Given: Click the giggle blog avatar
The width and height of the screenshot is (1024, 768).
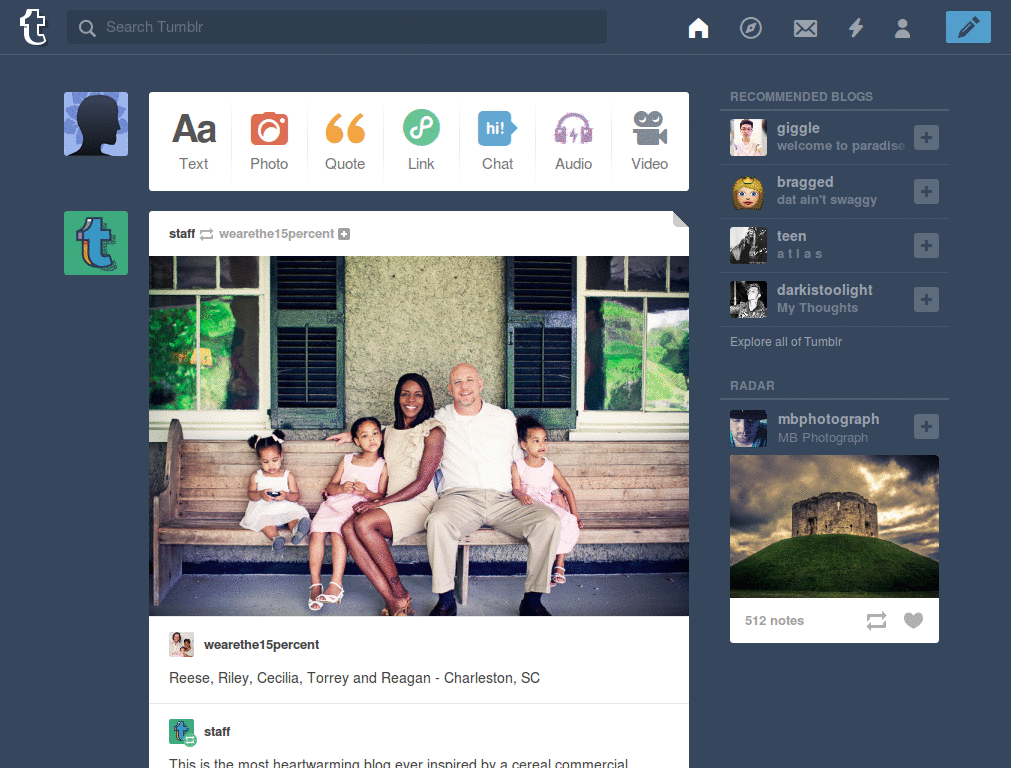Looking at the screenshot, I should 748,137.
